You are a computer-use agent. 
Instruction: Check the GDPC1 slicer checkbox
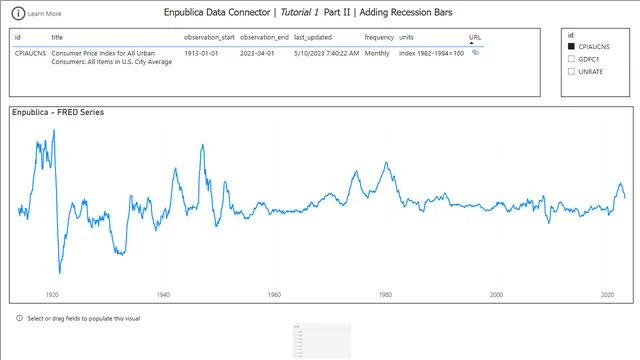click(x=571, y=59)
